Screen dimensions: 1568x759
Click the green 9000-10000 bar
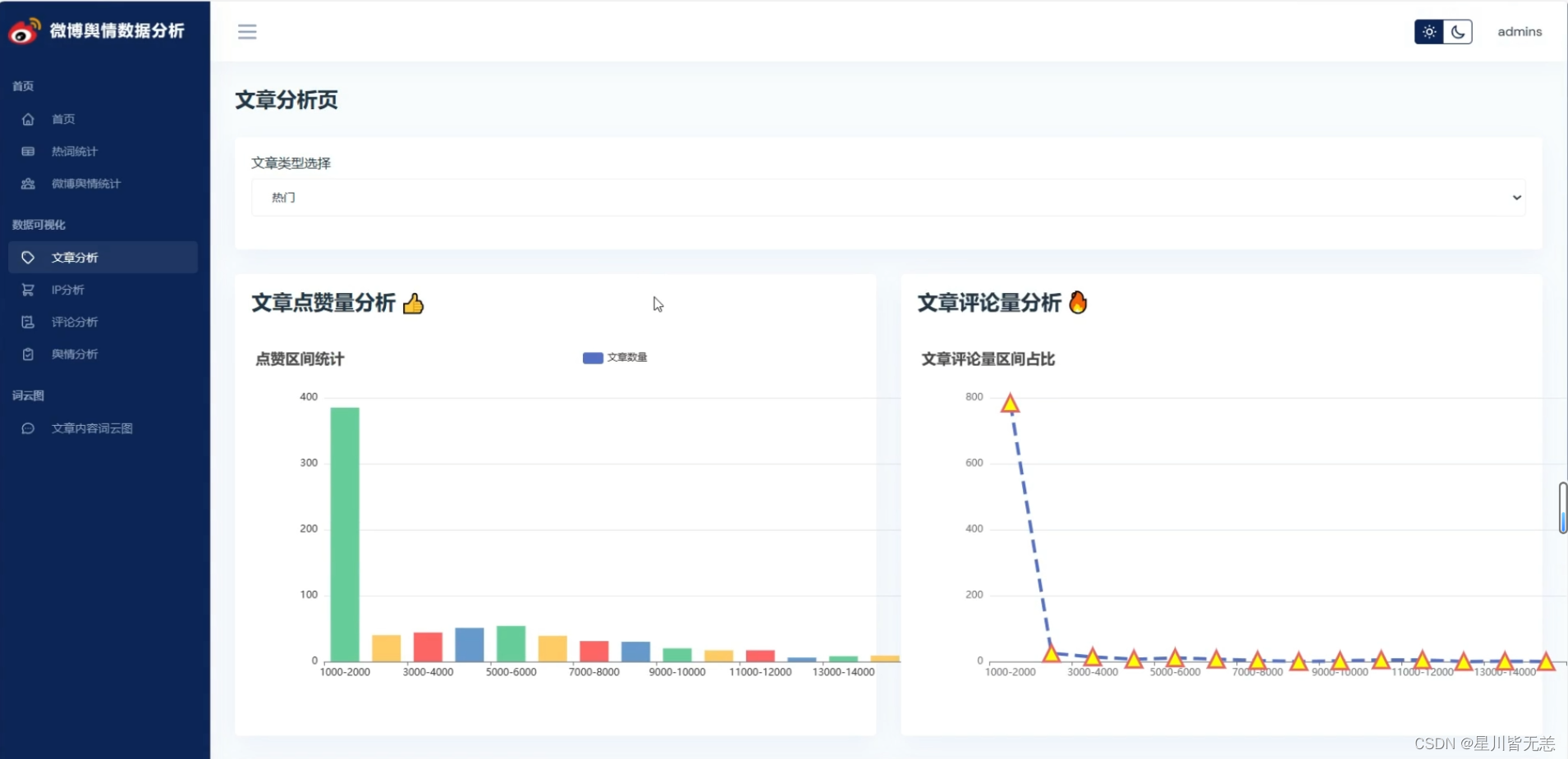click(x=677, y=655)
